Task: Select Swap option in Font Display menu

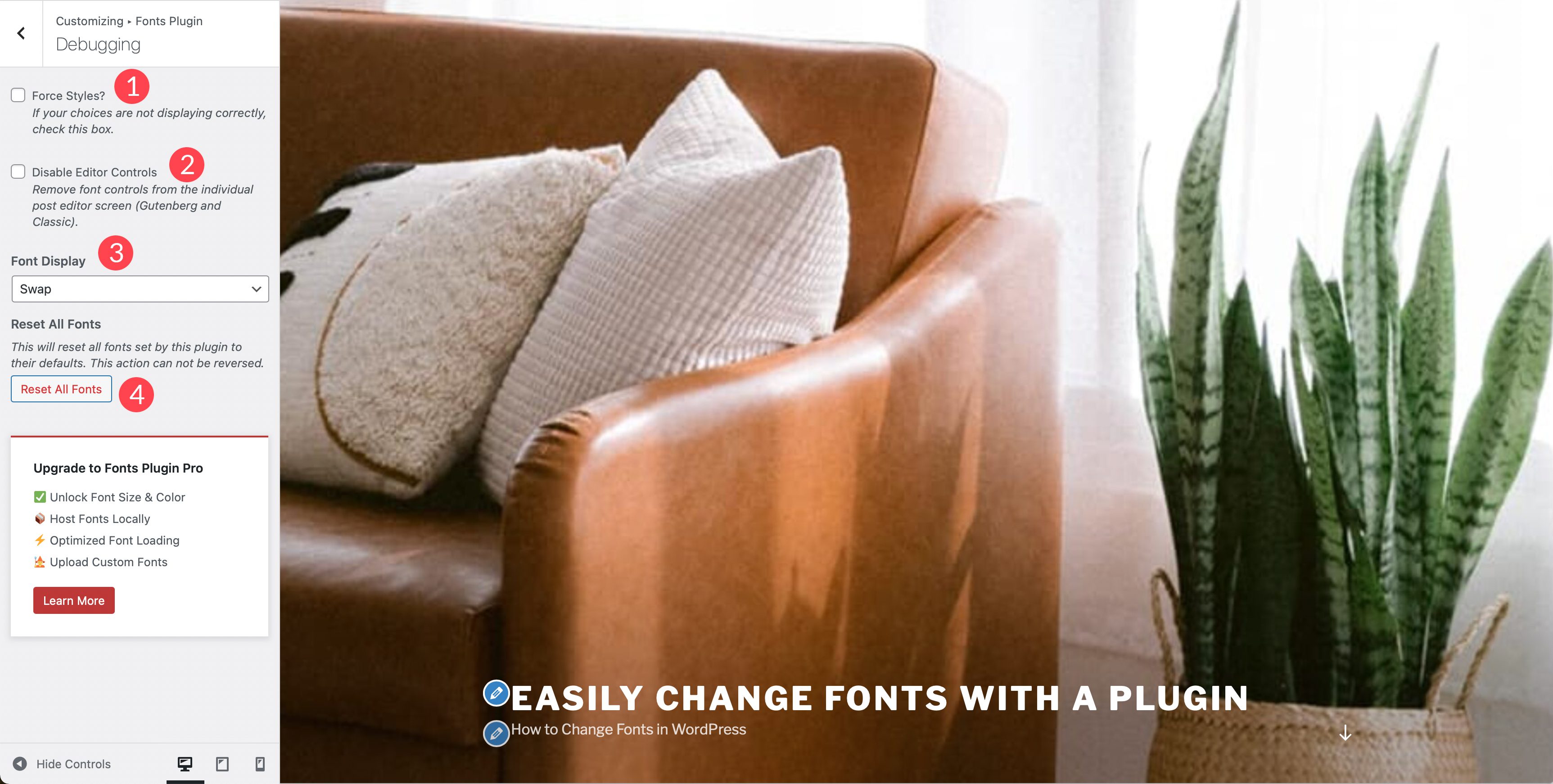Action: click(x=139, y=288)
